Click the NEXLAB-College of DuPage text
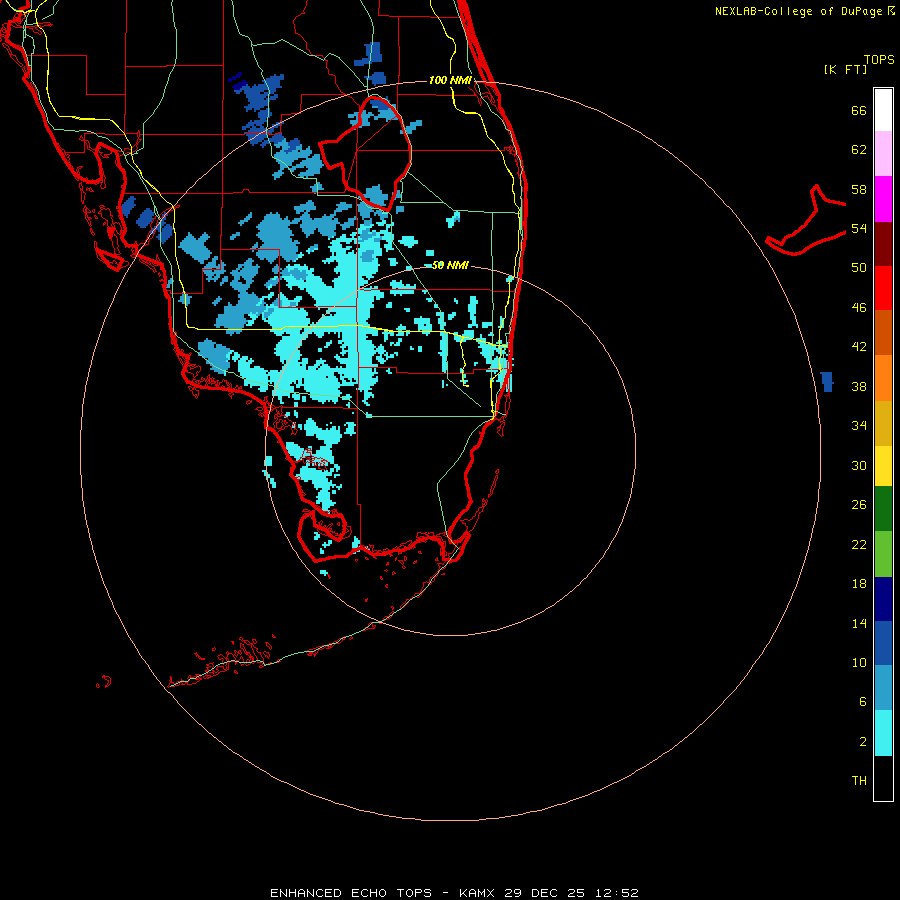 pyautogui.click(x=798, y=11)
